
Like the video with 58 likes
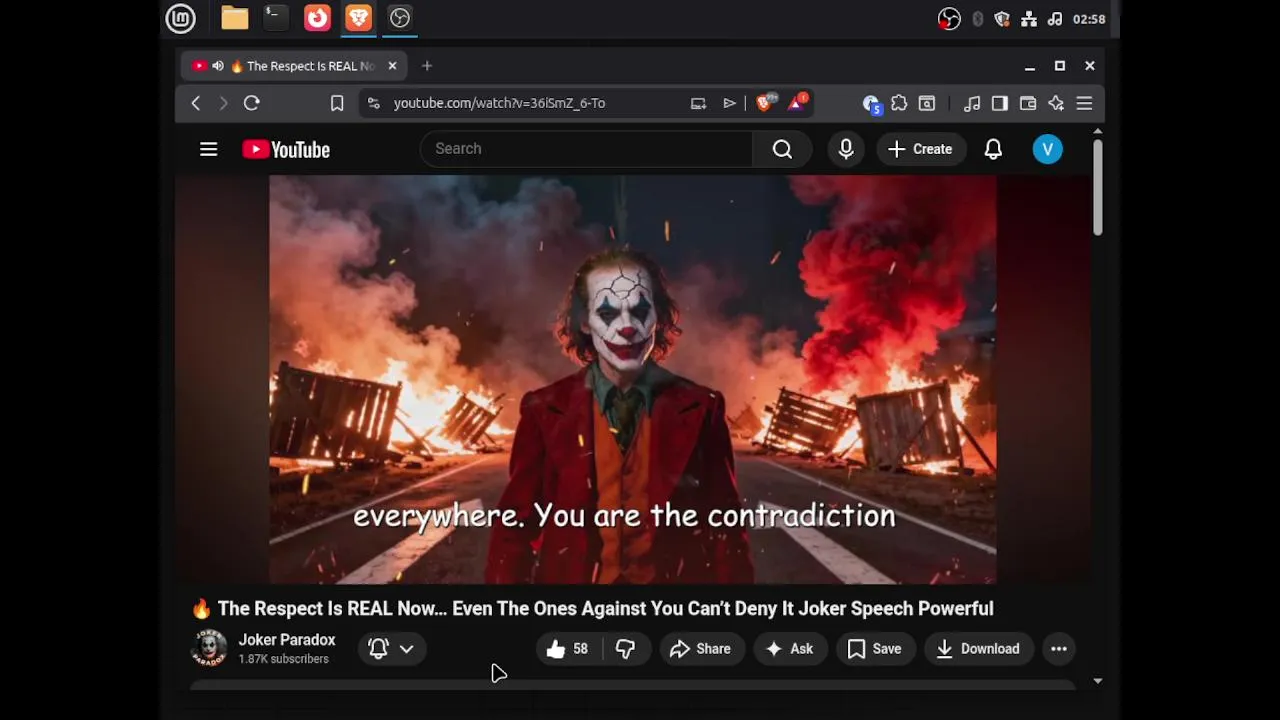tap(569, 649)
